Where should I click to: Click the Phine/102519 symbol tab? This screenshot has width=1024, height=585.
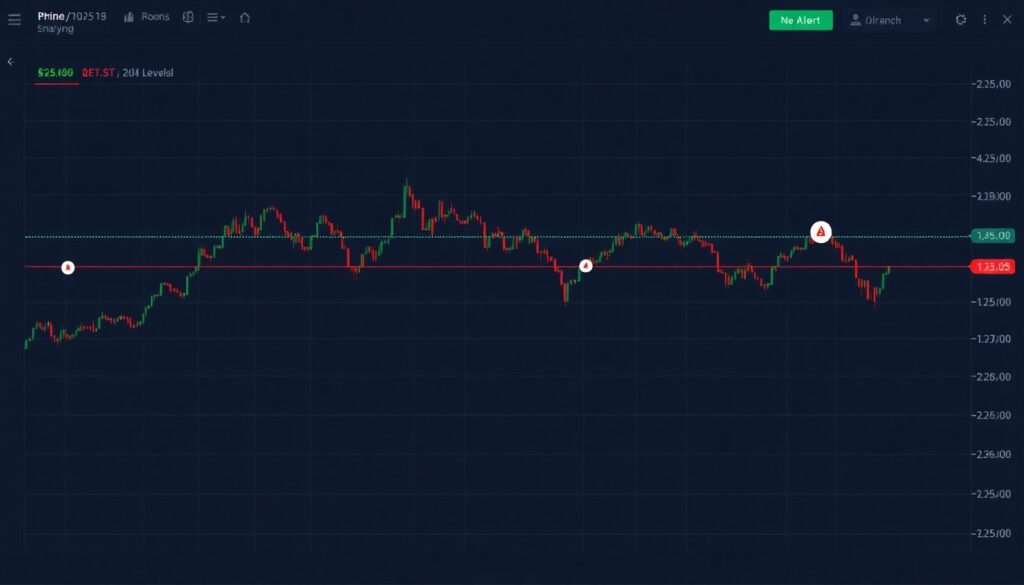[70, 15]
